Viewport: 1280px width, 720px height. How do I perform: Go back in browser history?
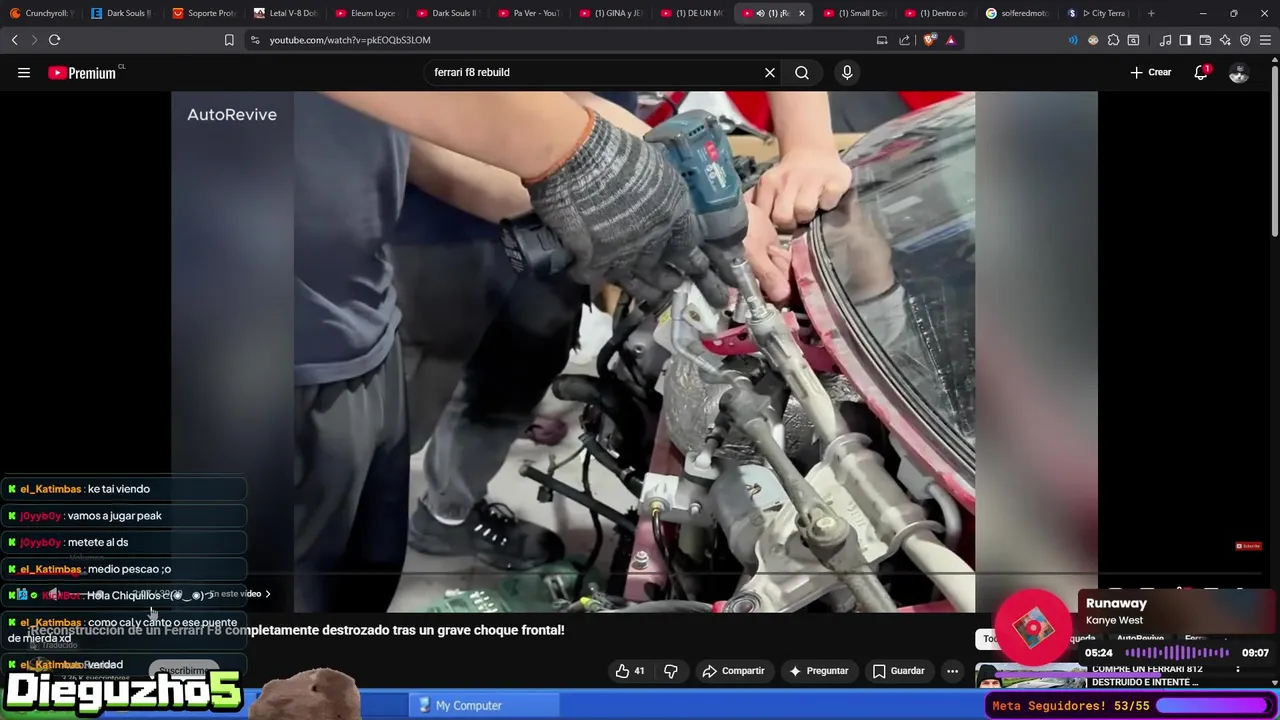[x=14, y=40]
